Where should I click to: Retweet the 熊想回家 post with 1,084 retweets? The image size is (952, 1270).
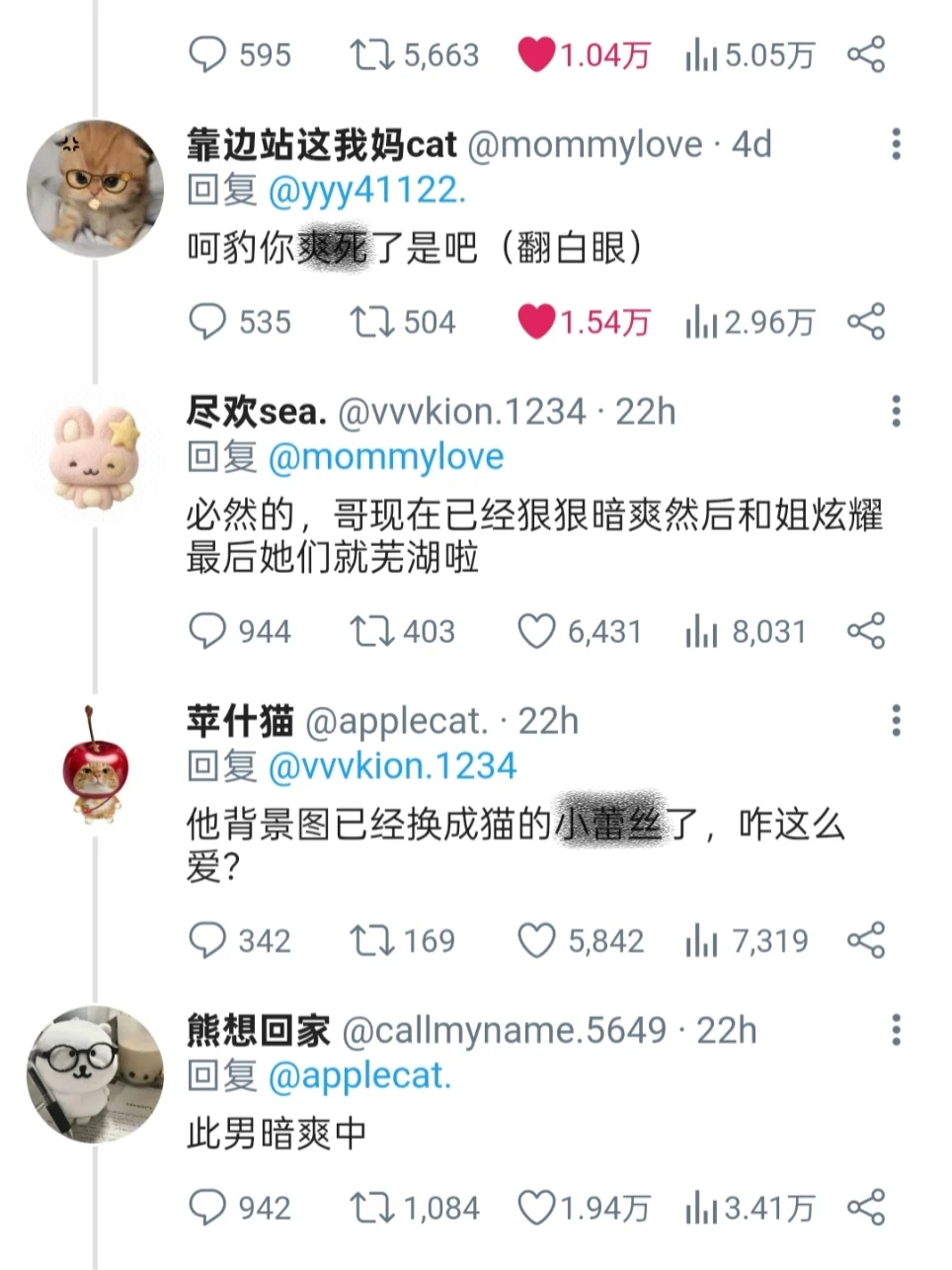click(x=414, y=1208)
